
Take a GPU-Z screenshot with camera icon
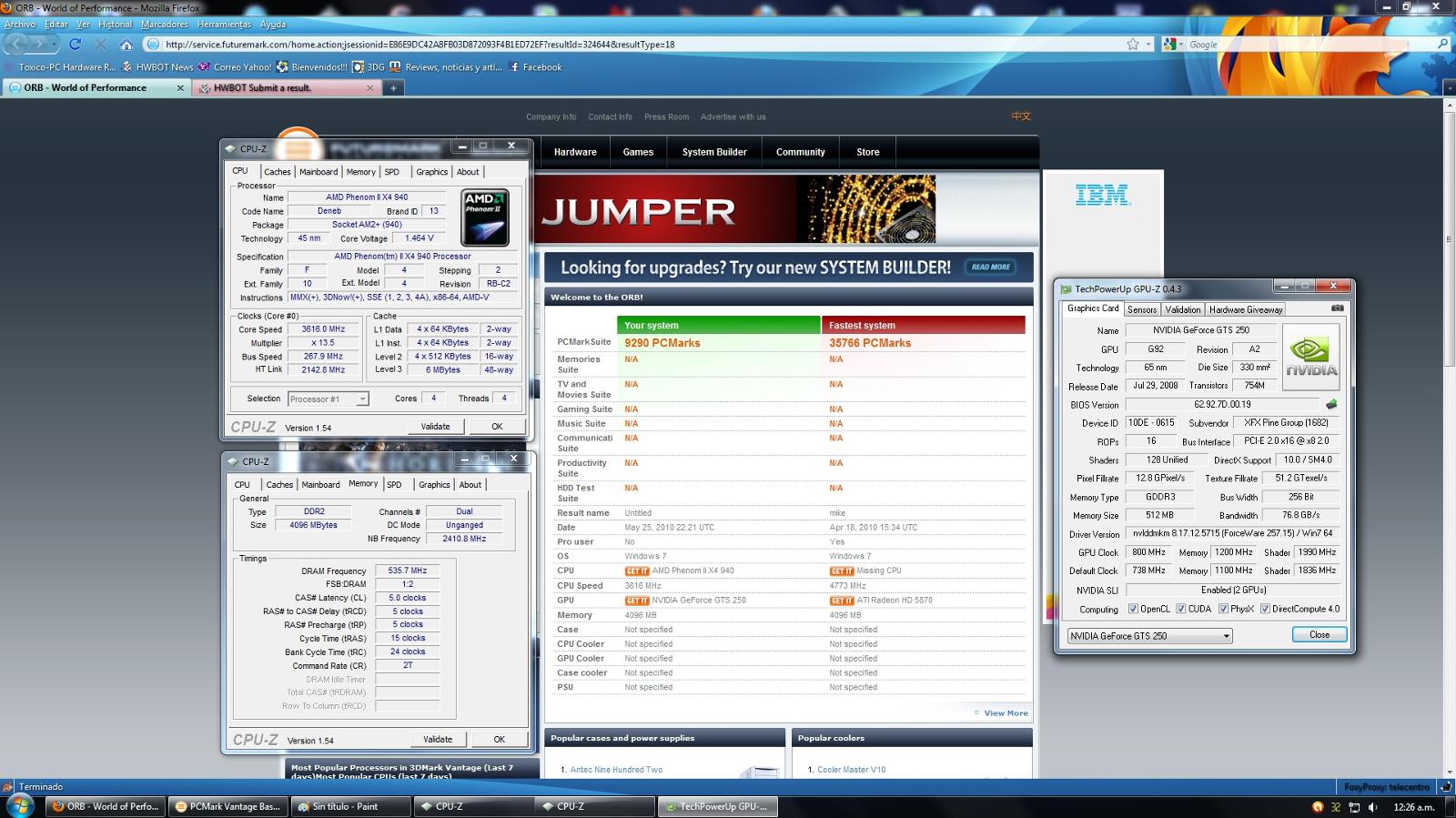[1337, 308]
